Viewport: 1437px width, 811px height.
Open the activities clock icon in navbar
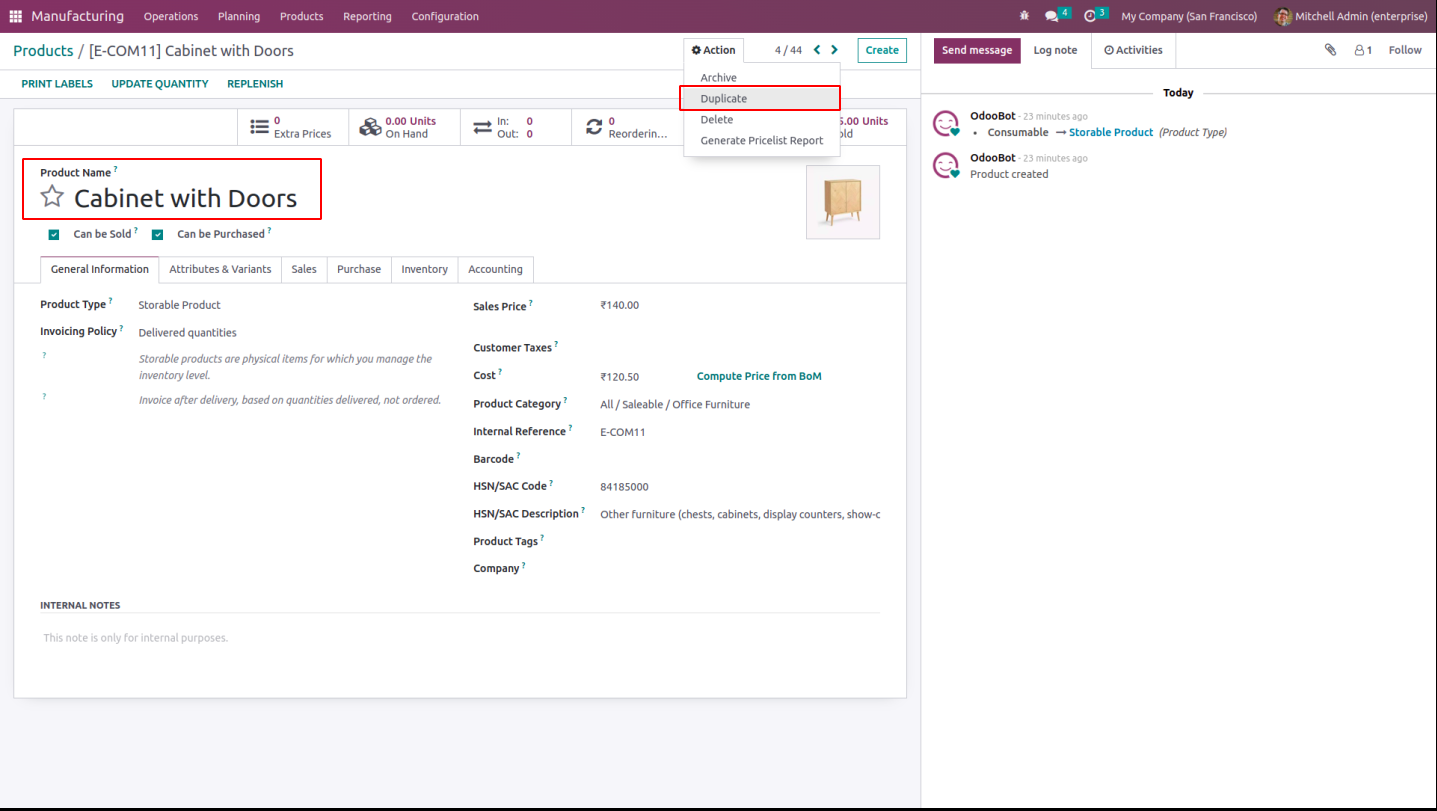point(1090,16)
